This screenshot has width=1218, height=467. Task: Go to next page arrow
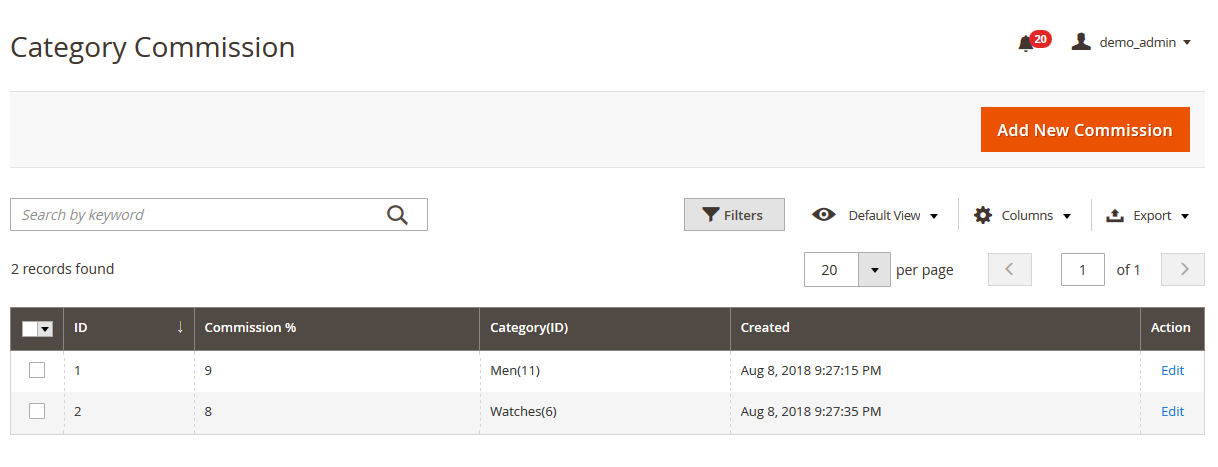click(1183, 269)
